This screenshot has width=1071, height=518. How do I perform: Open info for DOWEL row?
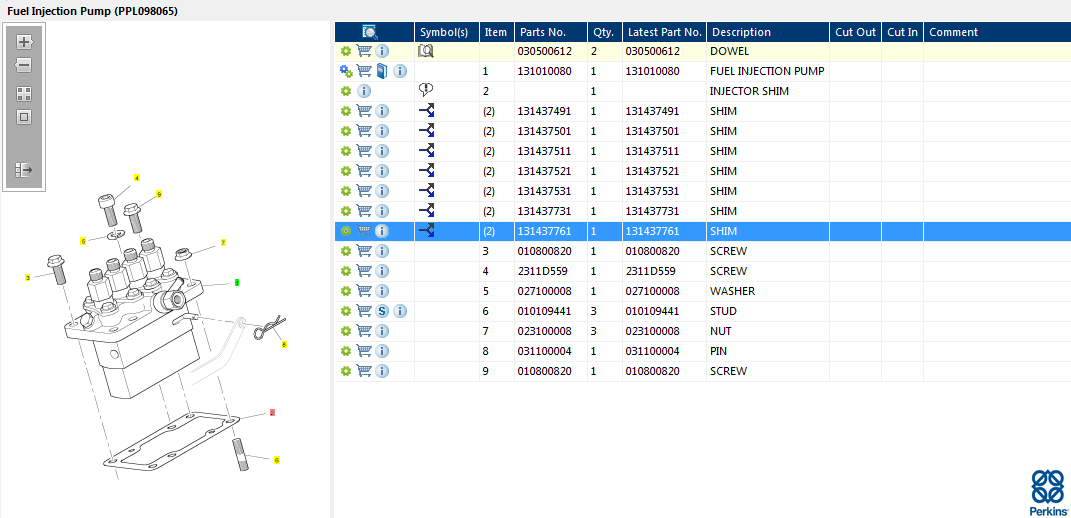click(382, 51)
